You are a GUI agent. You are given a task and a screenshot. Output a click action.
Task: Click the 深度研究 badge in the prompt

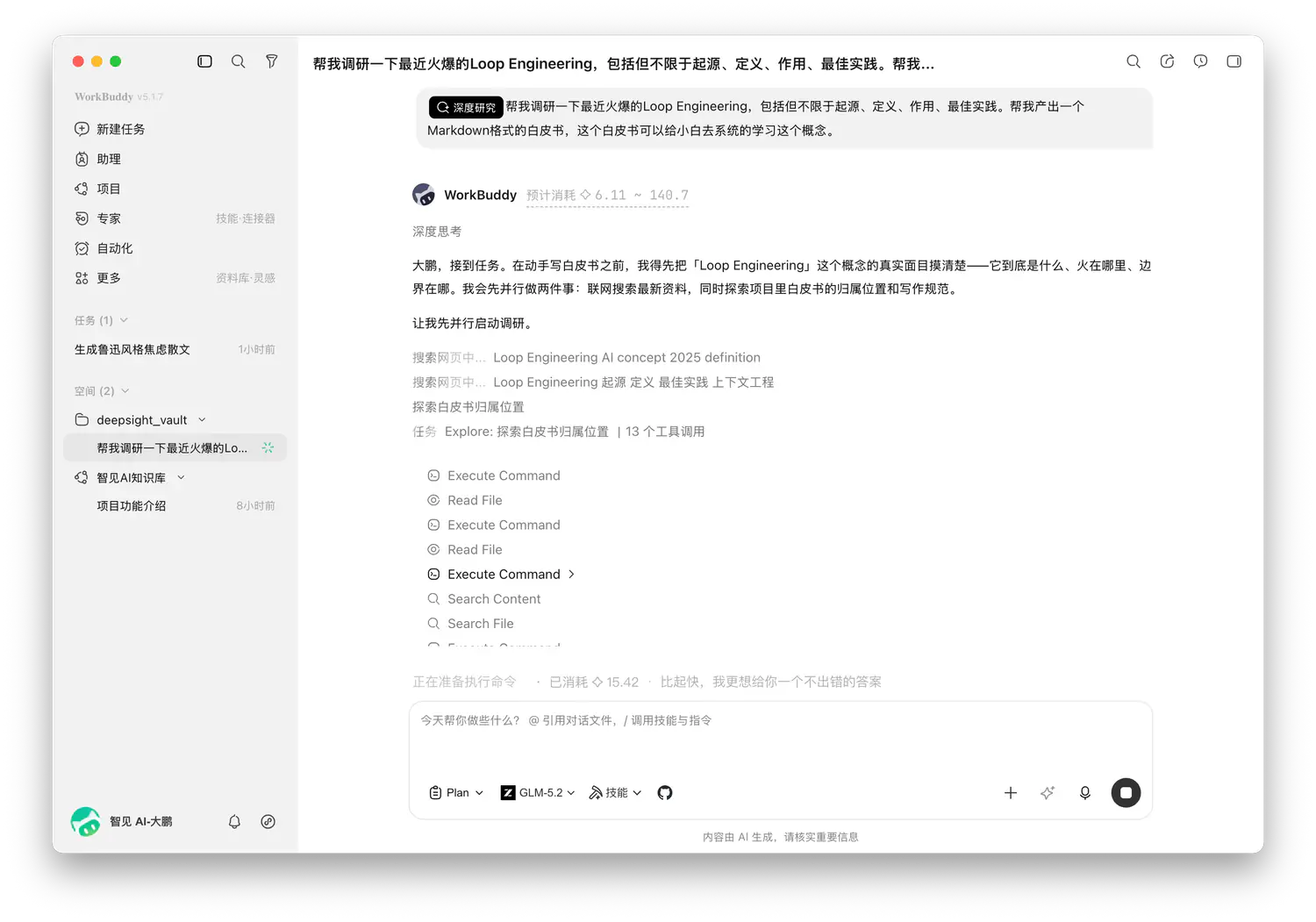click(x=466, y=107)
